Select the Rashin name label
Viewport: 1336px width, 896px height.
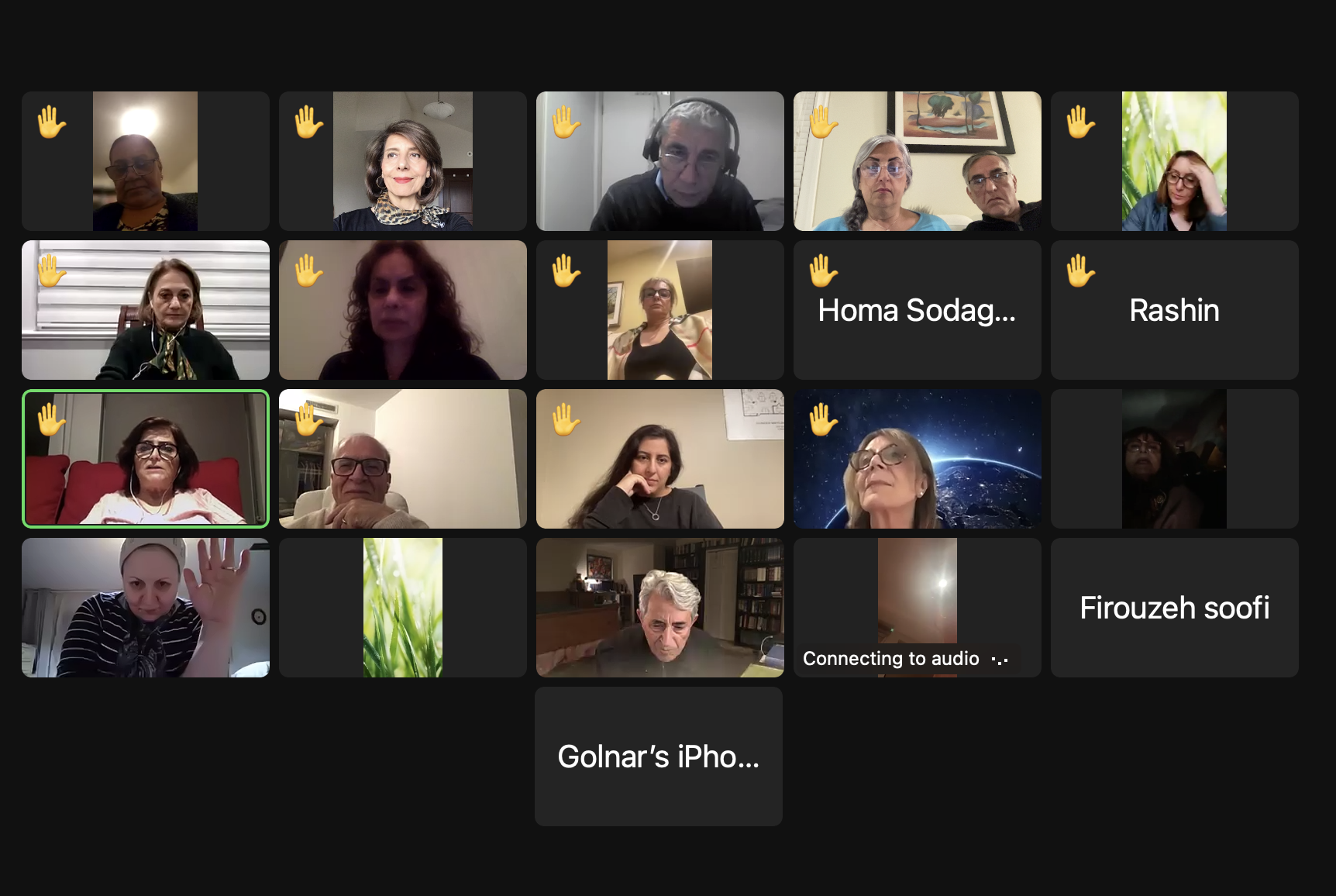click(1175, 310)
